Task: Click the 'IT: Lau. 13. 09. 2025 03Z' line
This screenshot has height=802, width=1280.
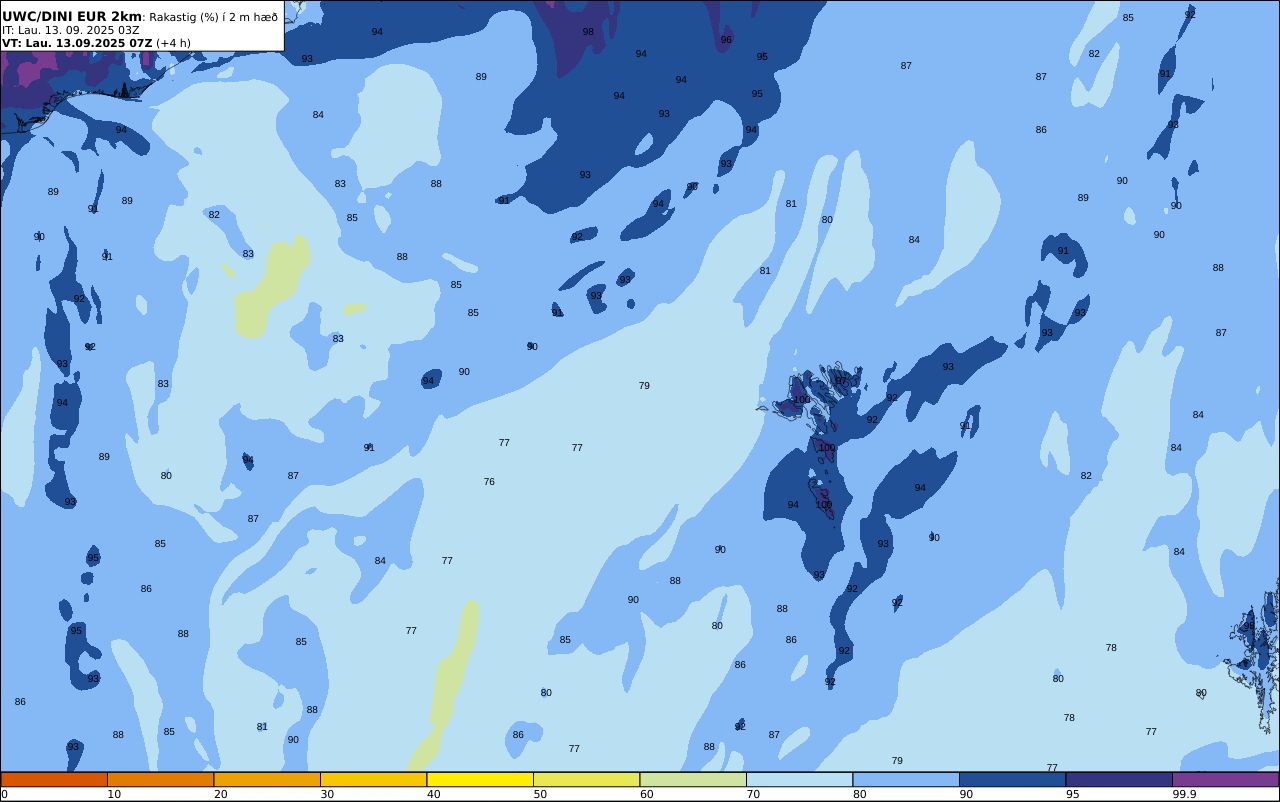Action: click(71, 30)
